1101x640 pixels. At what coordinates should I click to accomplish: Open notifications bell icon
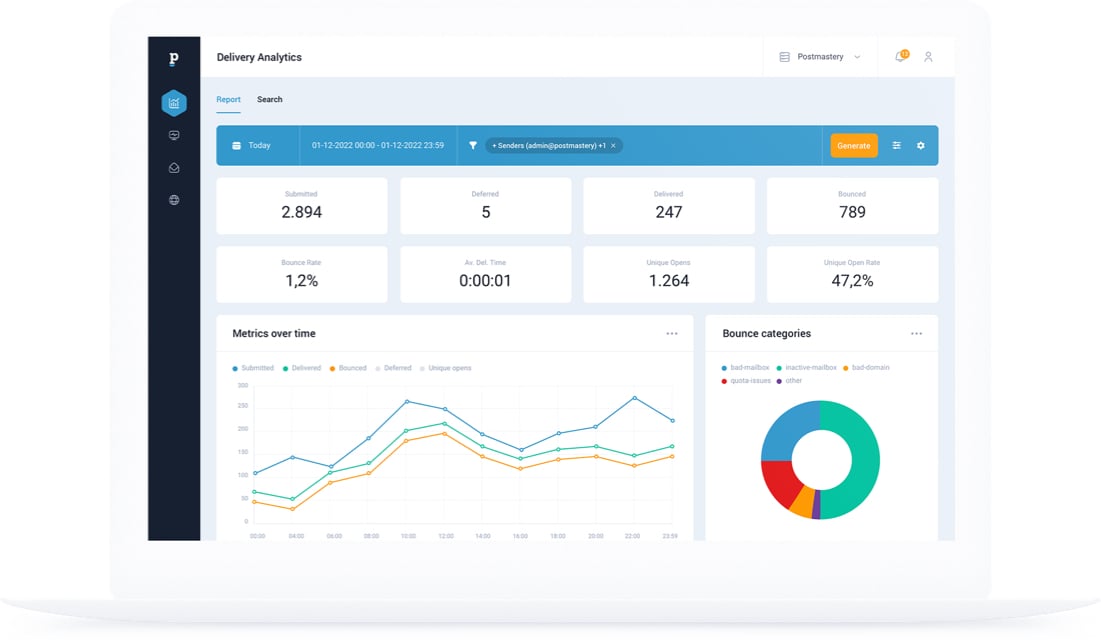tap(900, 57)
